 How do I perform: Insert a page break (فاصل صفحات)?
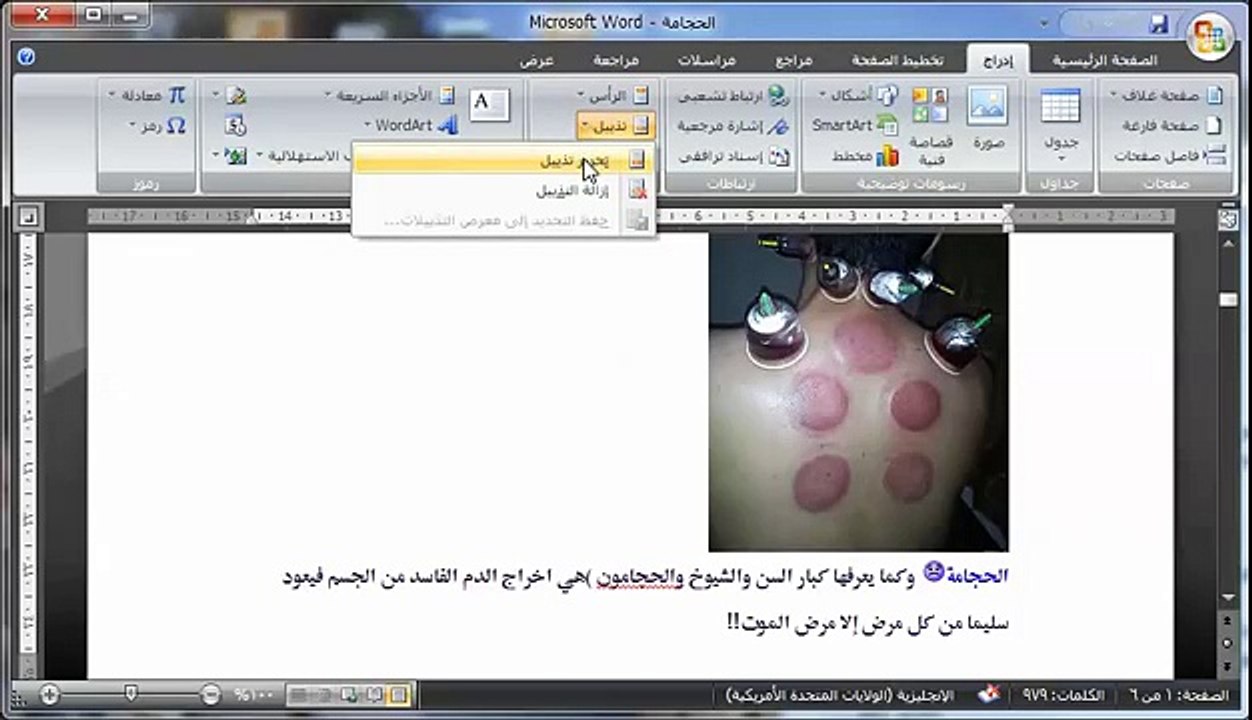tap(1170, 156)
